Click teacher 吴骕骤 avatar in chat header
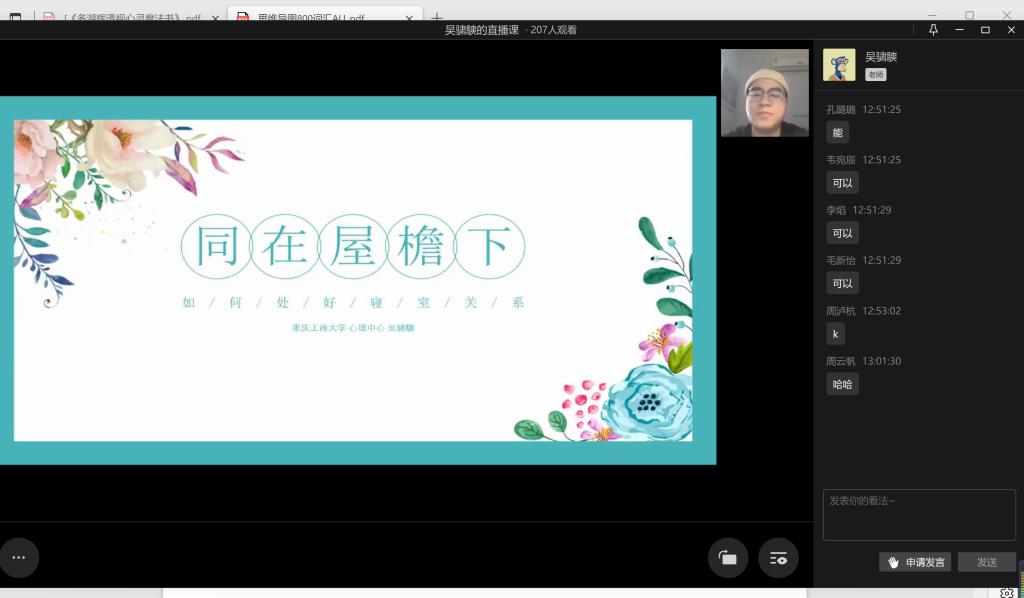This screenshot has height=598, width=1024. click(839, 65)
